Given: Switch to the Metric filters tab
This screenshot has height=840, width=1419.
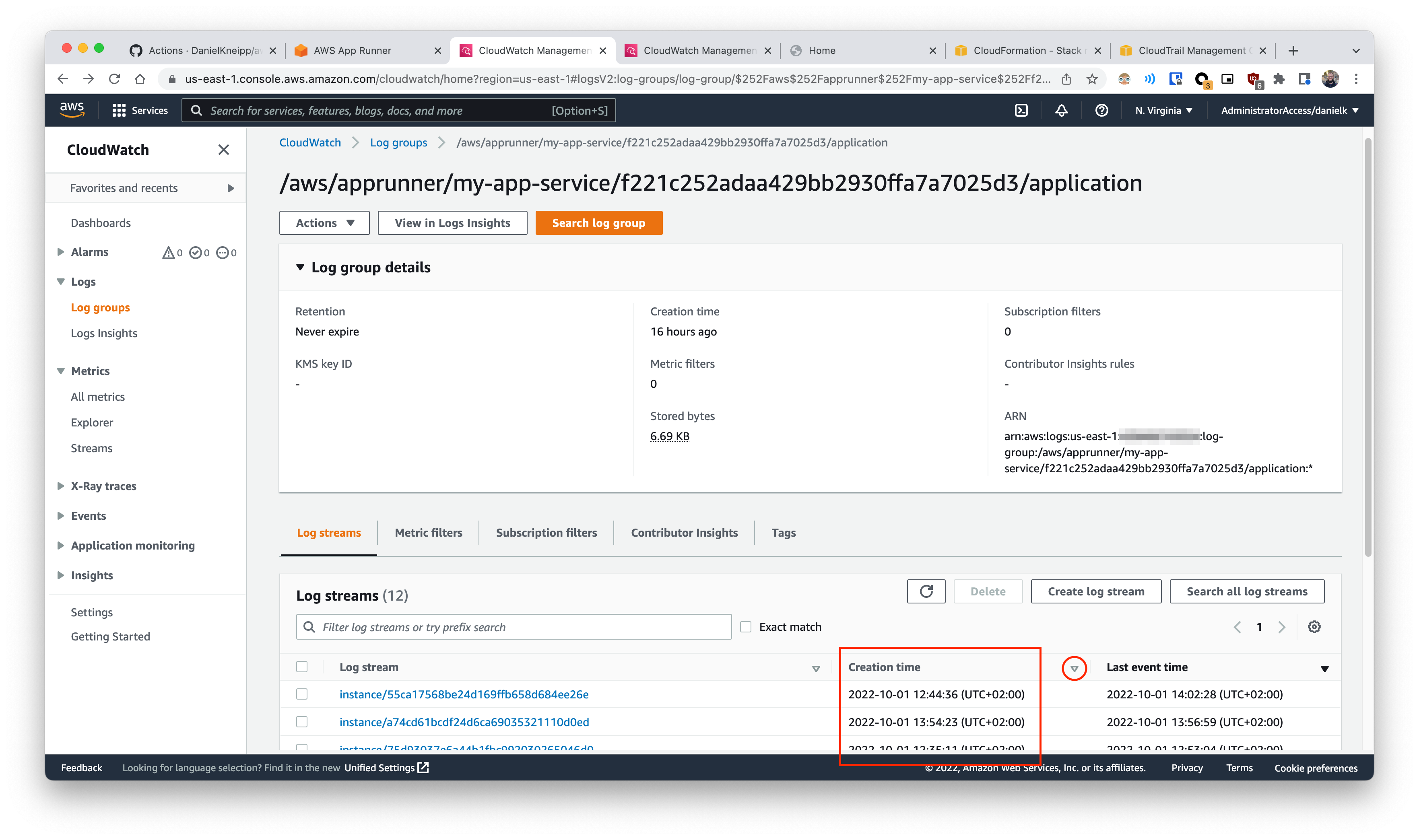Looking at the screenshot, I should tap(428, 533).
